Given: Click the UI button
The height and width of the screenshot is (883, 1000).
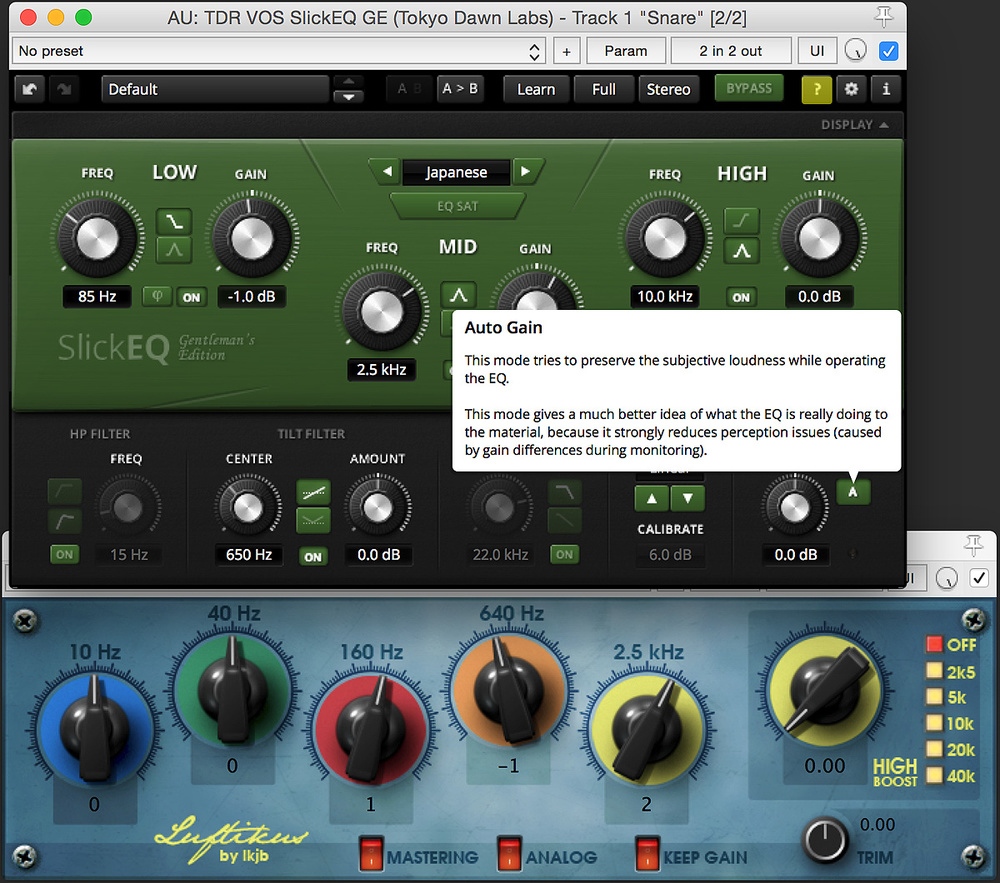Looking at the screenshot, I should [x=817, y=51].
